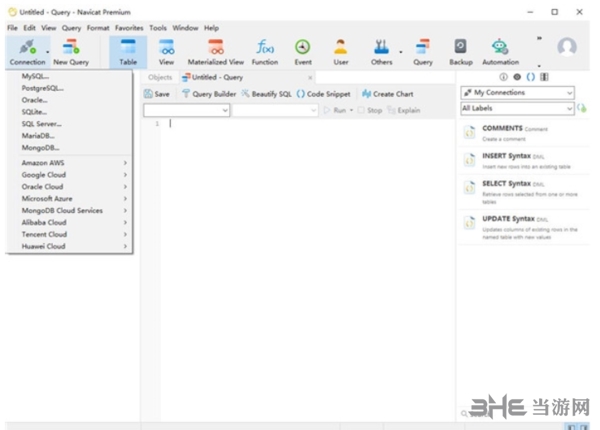This screenshot has width=600, height=430.
Task: Open the User icon
Action: coord(341,52)
